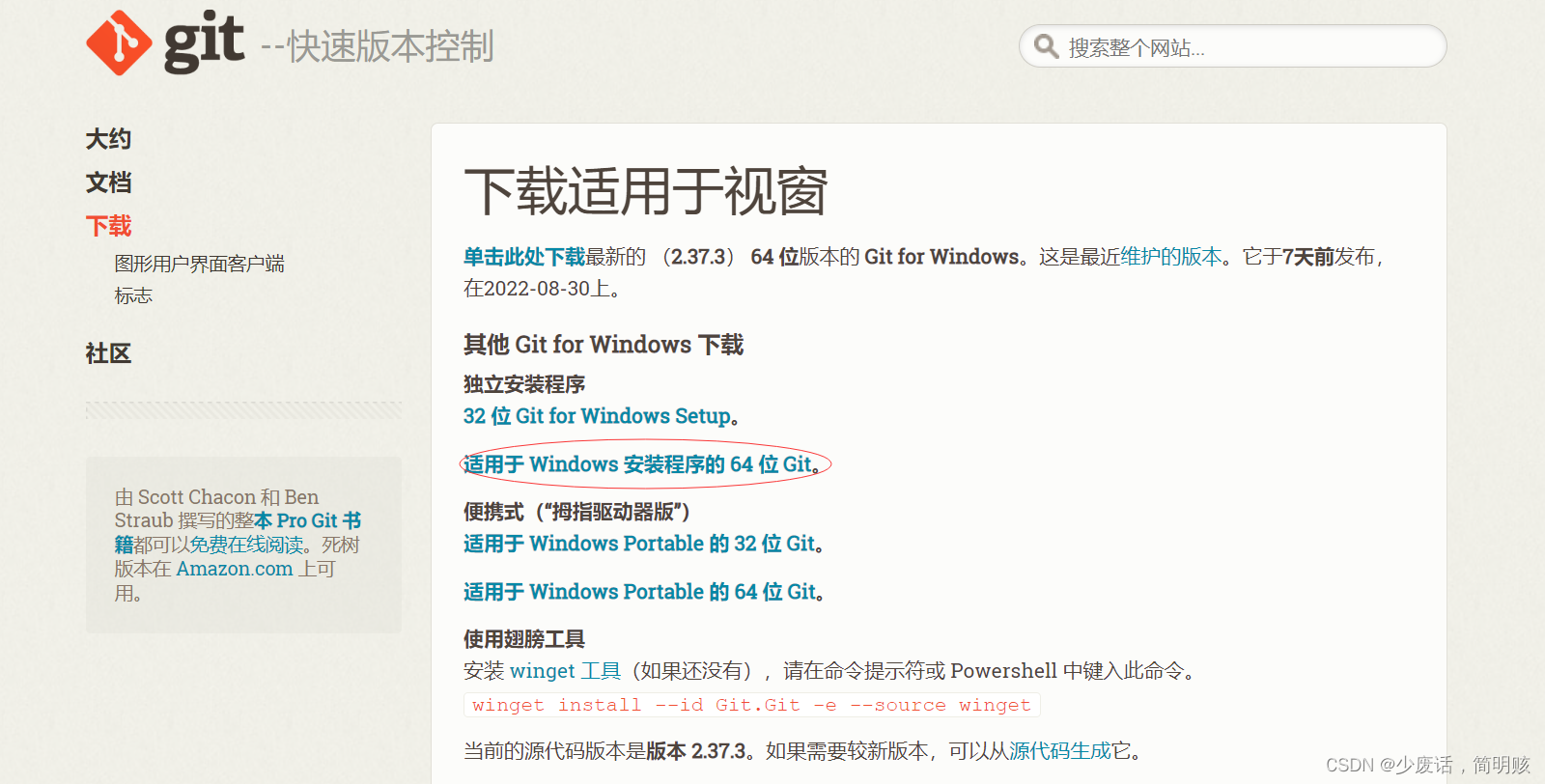Open the 文档 sidebar menu item
Screen dimensions: 1545x784
[x=108, y=182]
